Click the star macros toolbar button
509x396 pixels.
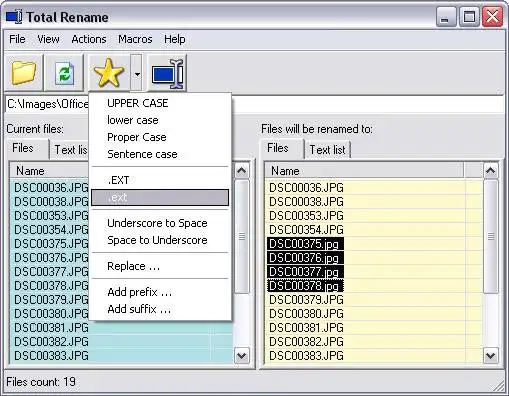109,72
